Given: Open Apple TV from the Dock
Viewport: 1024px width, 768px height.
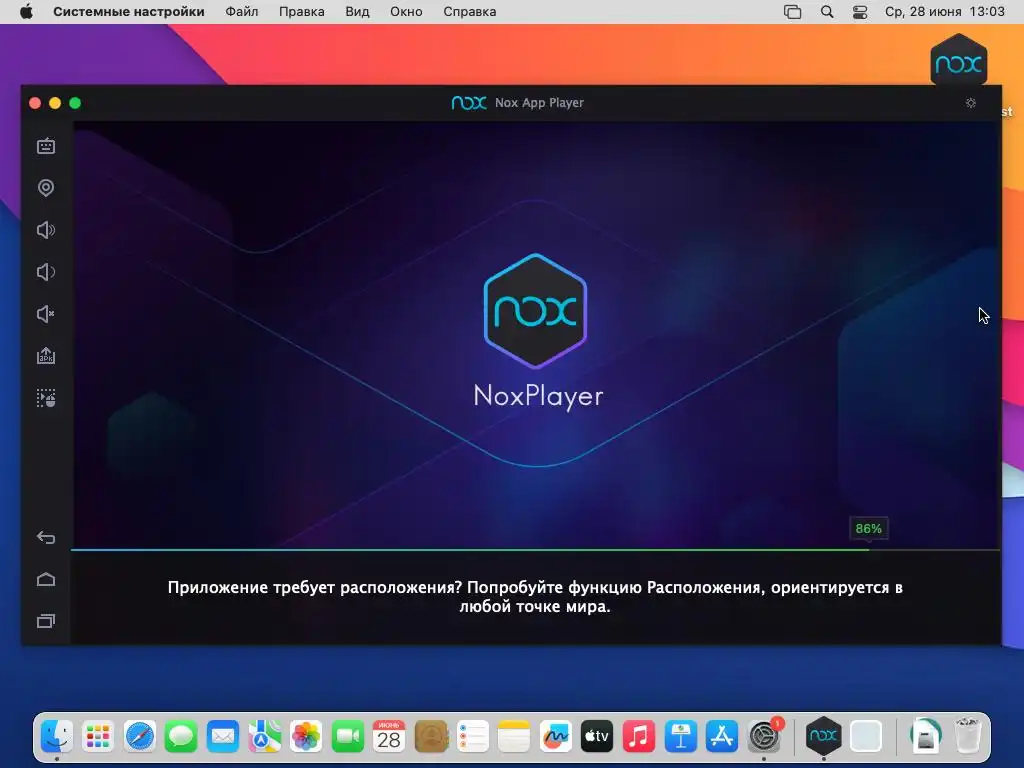Looking at the screenshot, I should point(597,737).
